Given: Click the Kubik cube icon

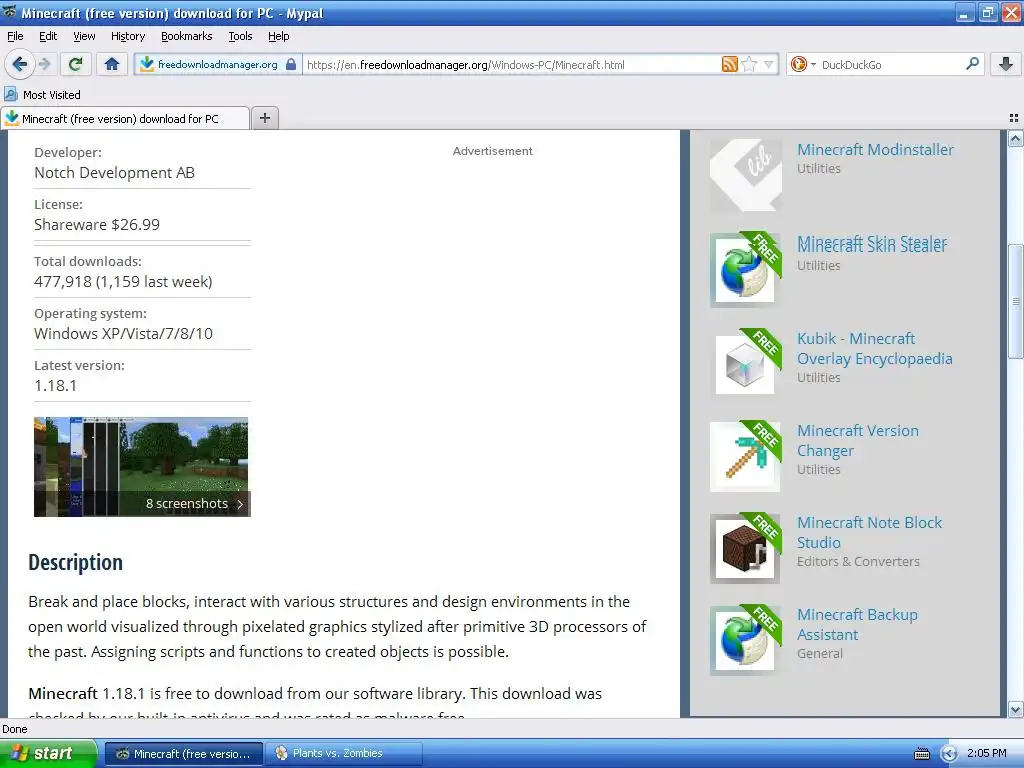Looking at the screenshot, I should click(x=746, y=364).
